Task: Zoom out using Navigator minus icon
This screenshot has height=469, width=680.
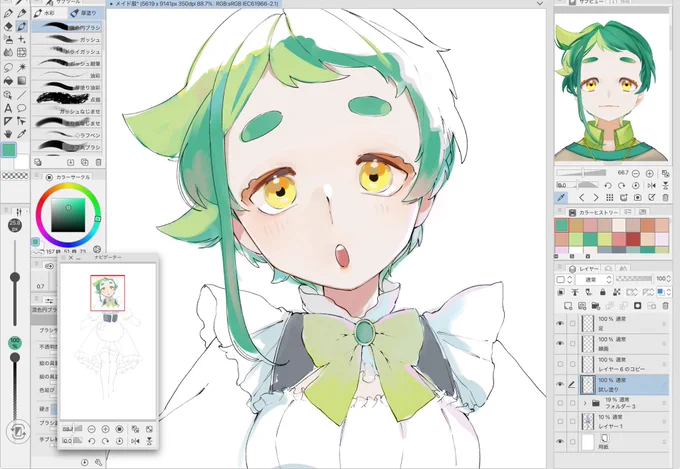Action: coord(91,429)
